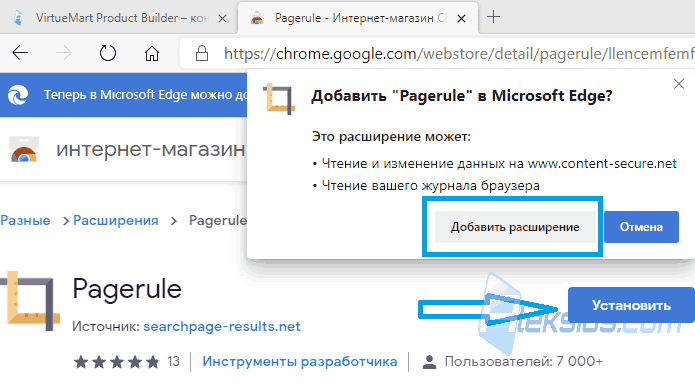Image resolution: width=695 pixels, height=383 pixels.
Task: Open the home page via the house icon
Action: pyautogui.click(x=152, y=53)
